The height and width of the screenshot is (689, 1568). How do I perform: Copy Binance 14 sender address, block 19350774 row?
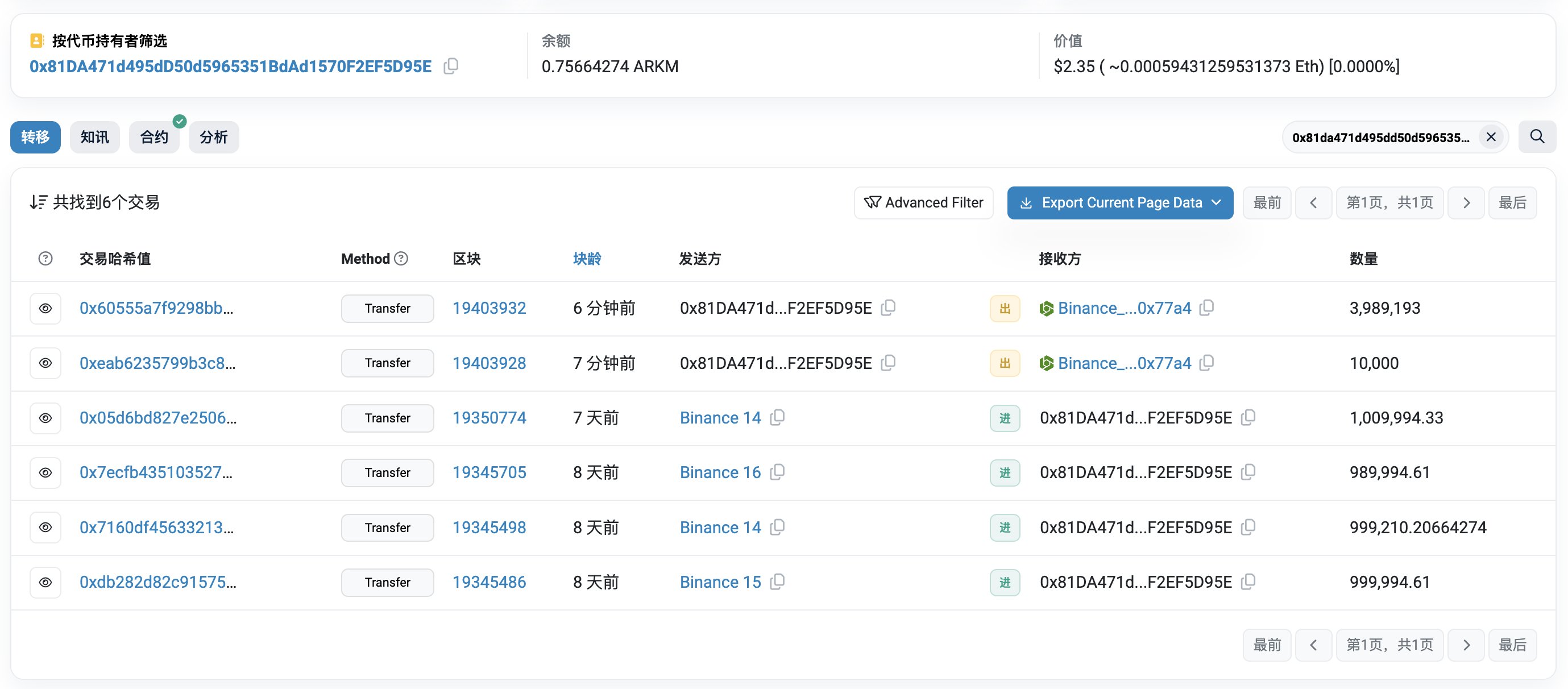777,417
